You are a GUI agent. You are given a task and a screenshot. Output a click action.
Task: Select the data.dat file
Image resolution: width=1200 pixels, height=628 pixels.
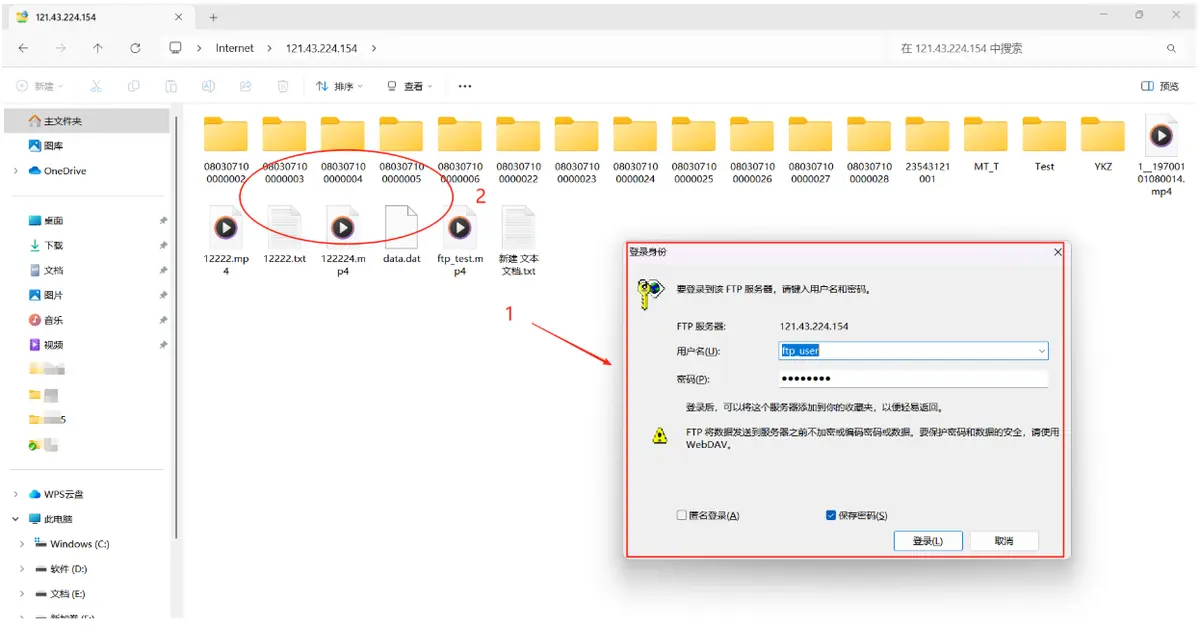click(x=401, y=234)
